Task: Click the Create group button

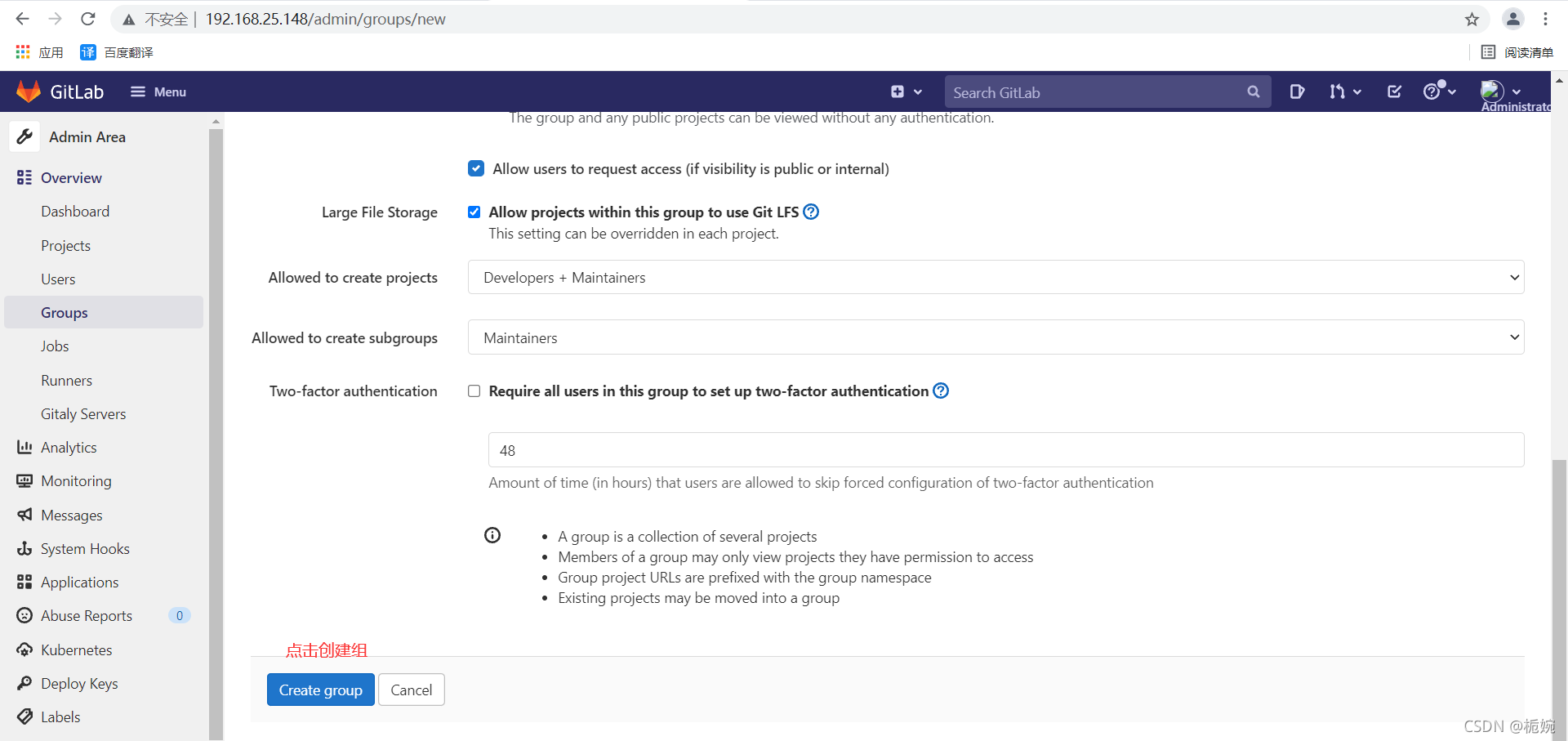Action: point(321,690)
